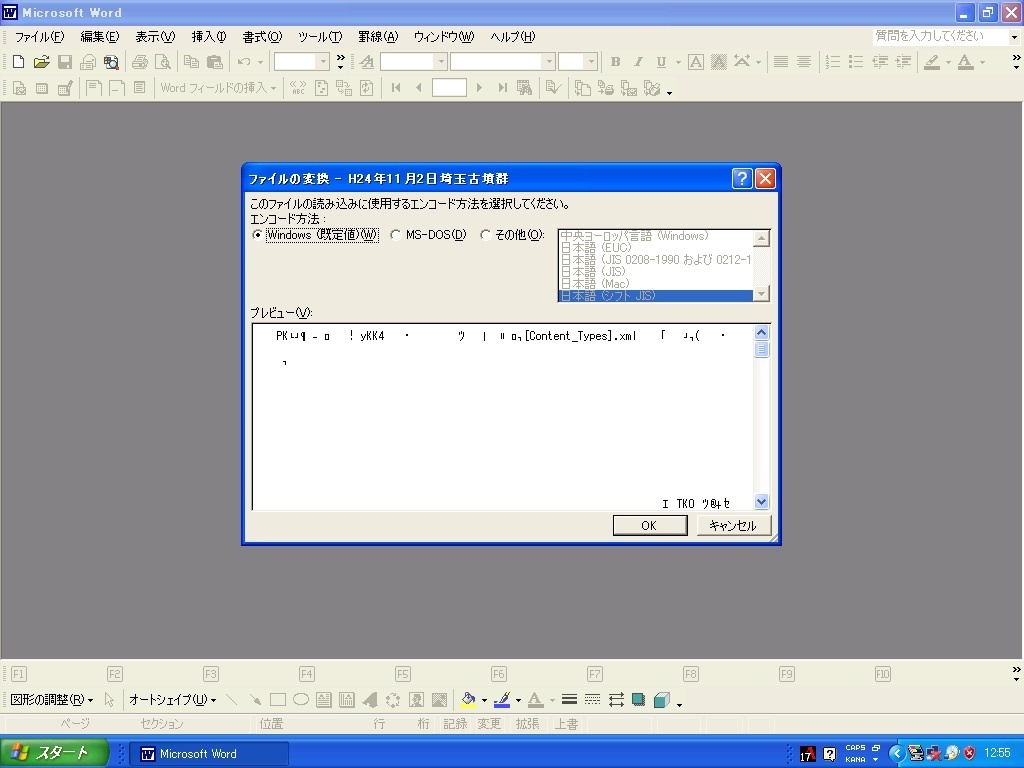Image resolution: width=1024 pixels, height=768 pixels.
Task: Click the Align Left icon
Action: (780, 62)
